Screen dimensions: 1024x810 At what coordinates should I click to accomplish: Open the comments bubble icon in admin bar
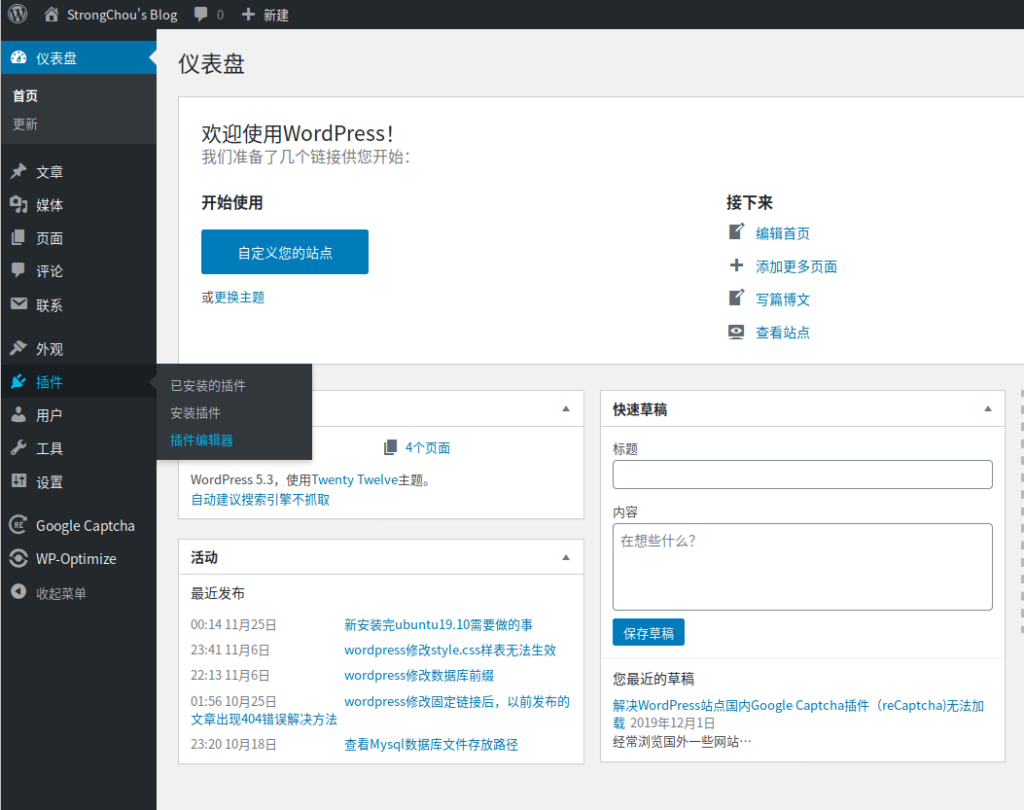click(x=201, y=14)
